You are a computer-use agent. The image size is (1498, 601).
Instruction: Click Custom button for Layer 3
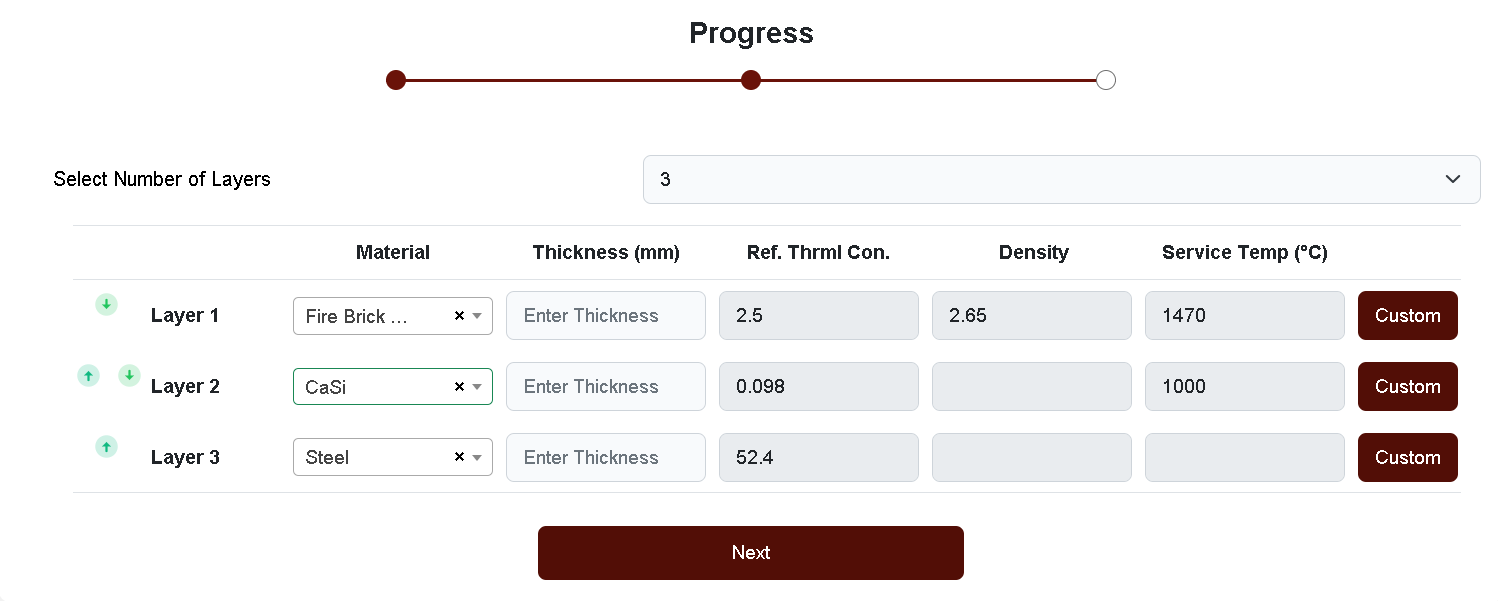1407,458
